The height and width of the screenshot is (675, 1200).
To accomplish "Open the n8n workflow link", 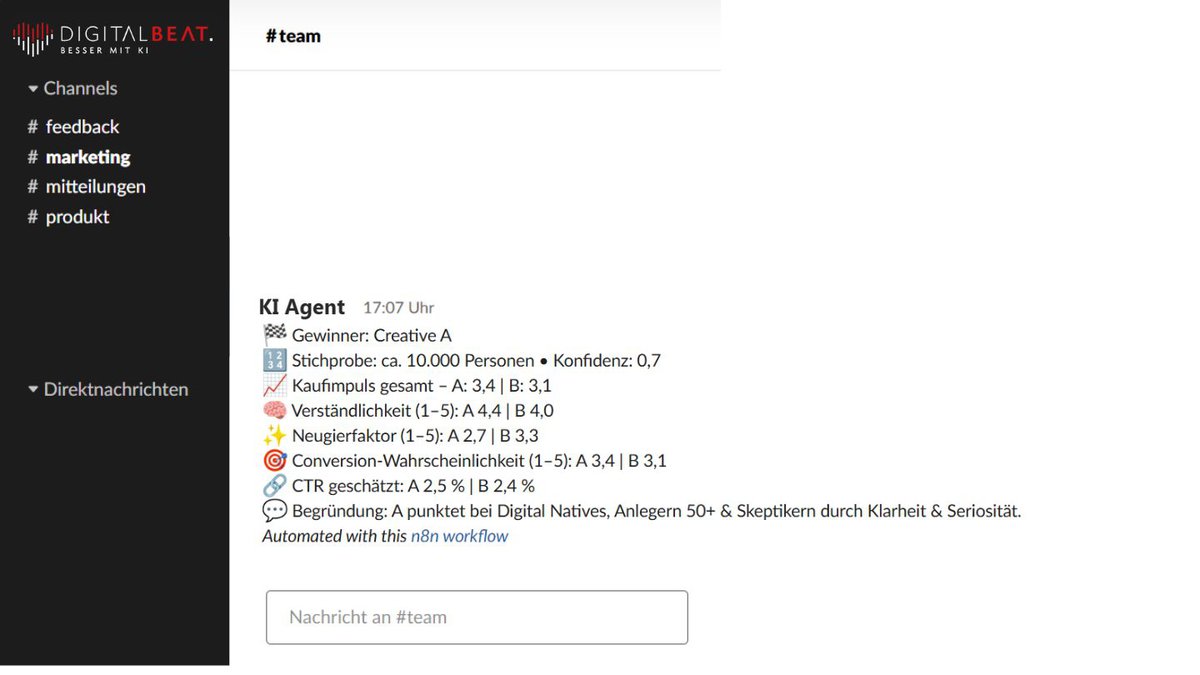I will (x=459, y=536).
